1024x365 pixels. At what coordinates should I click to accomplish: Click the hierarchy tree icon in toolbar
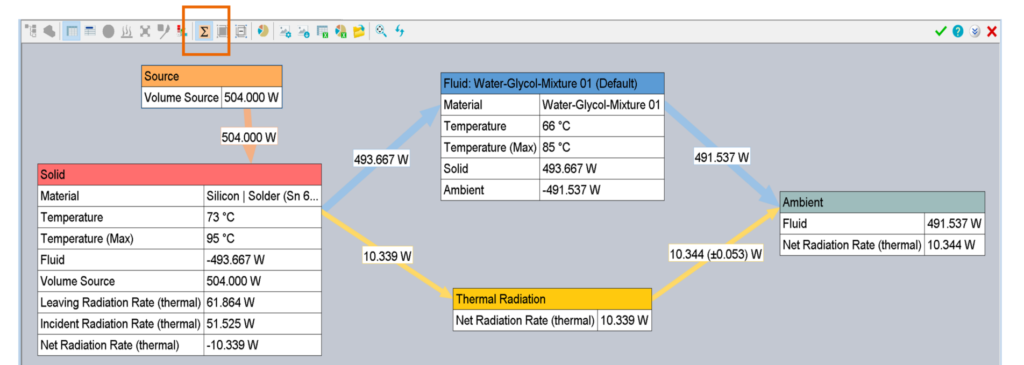pos(30,31)
